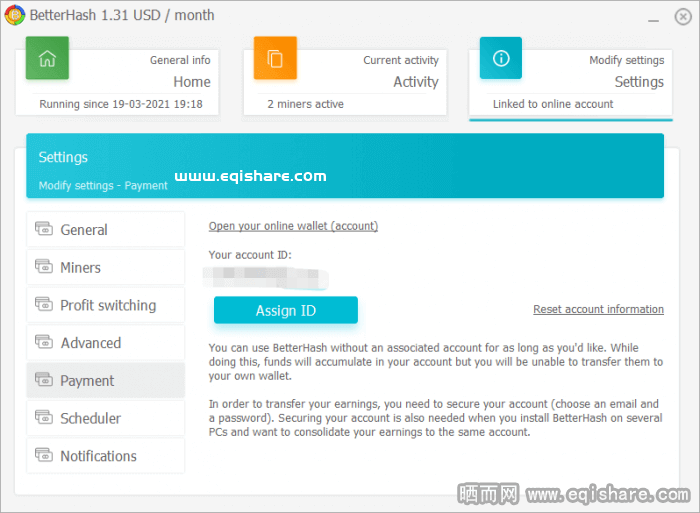Open the General settings section
Image resolution: width=700 pixels, height=513 pixels.
105,230
